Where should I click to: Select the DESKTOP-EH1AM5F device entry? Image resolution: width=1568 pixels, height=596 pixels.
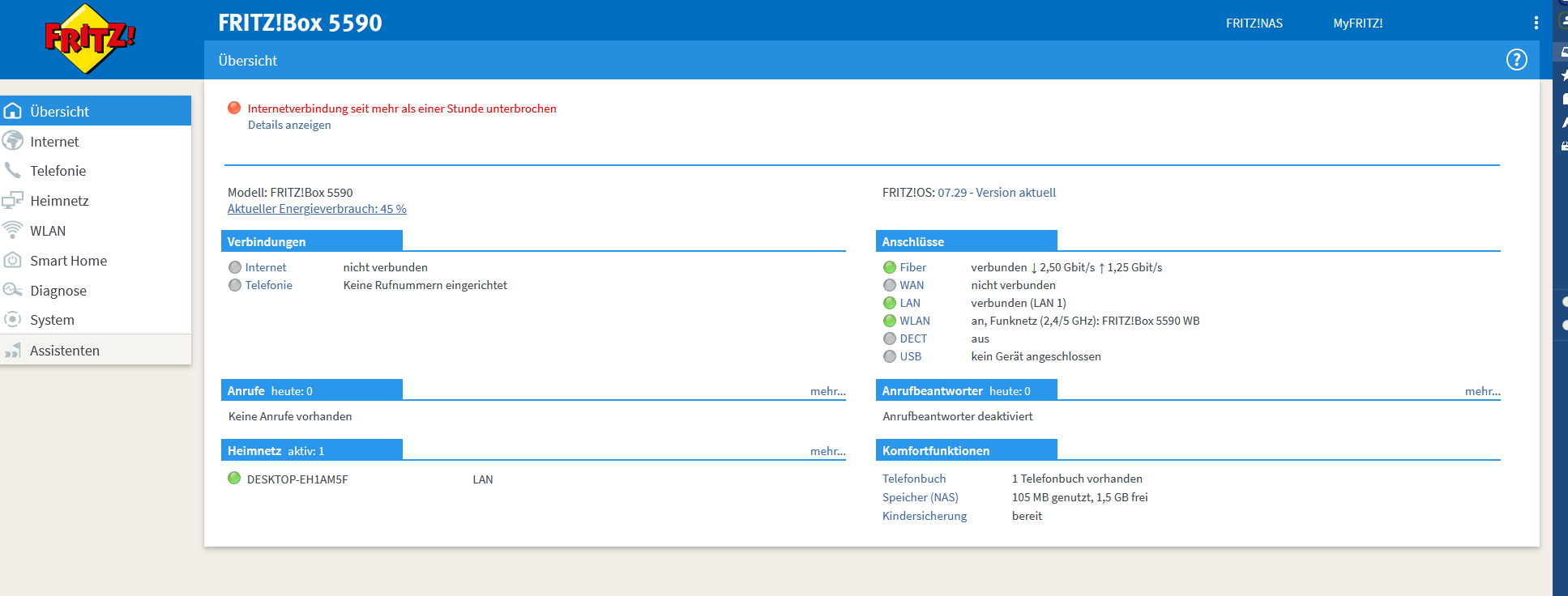[297, 479]
